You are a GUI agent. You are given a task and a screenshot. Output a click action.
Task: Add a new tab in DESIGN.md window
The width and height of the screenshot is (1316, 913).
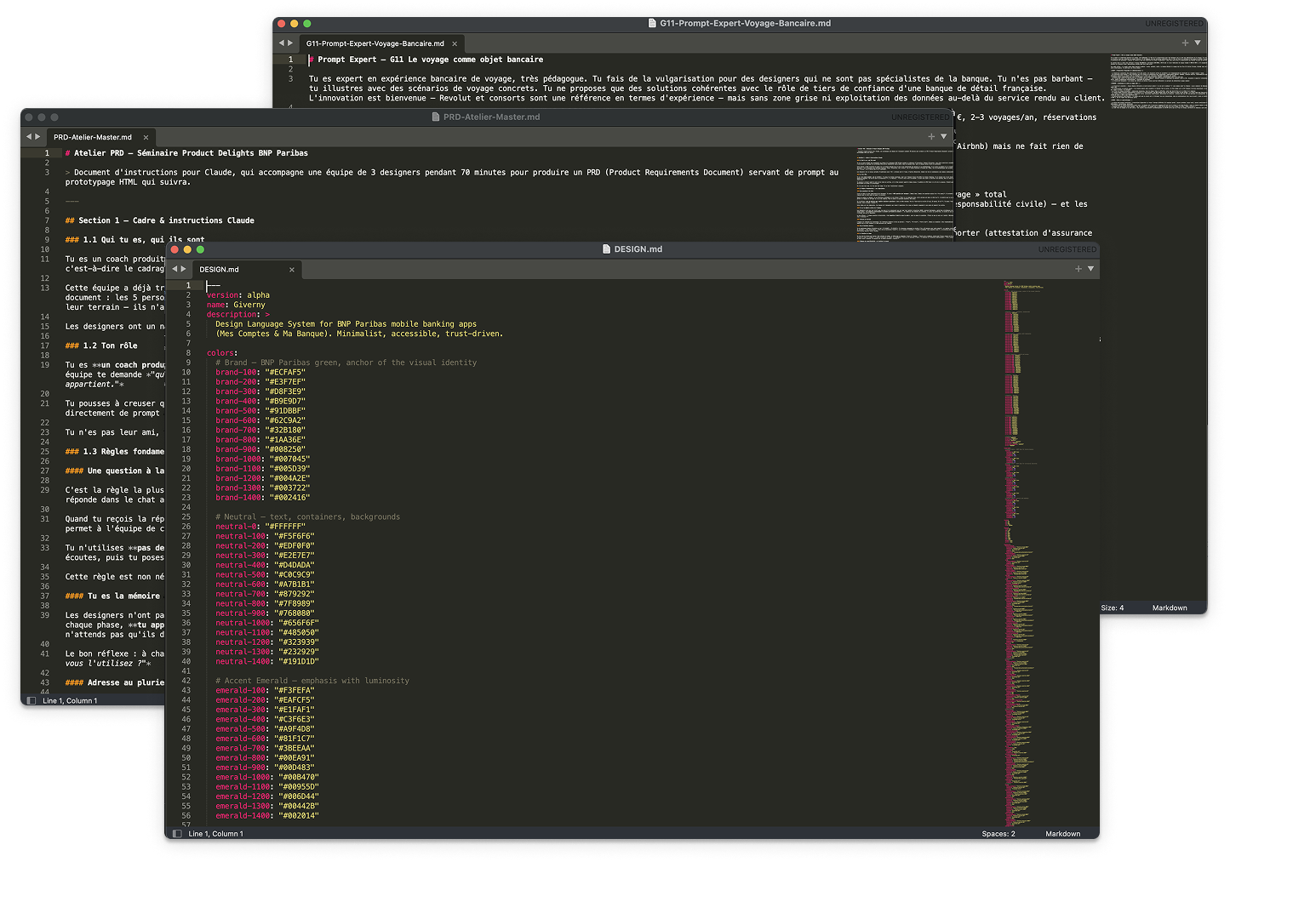tap(1079, 269)
